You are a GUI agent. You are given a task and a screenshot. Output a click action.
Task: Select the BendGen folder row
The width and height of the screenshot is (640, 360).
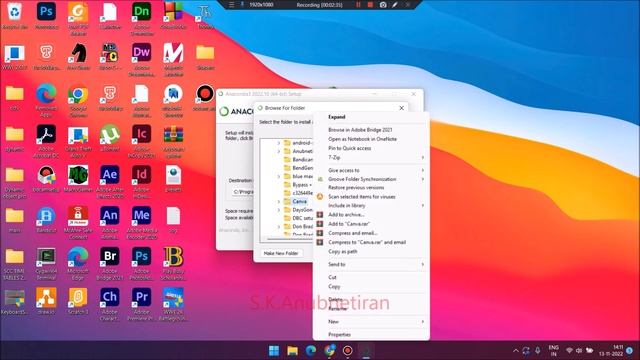(x=298, y=168)
